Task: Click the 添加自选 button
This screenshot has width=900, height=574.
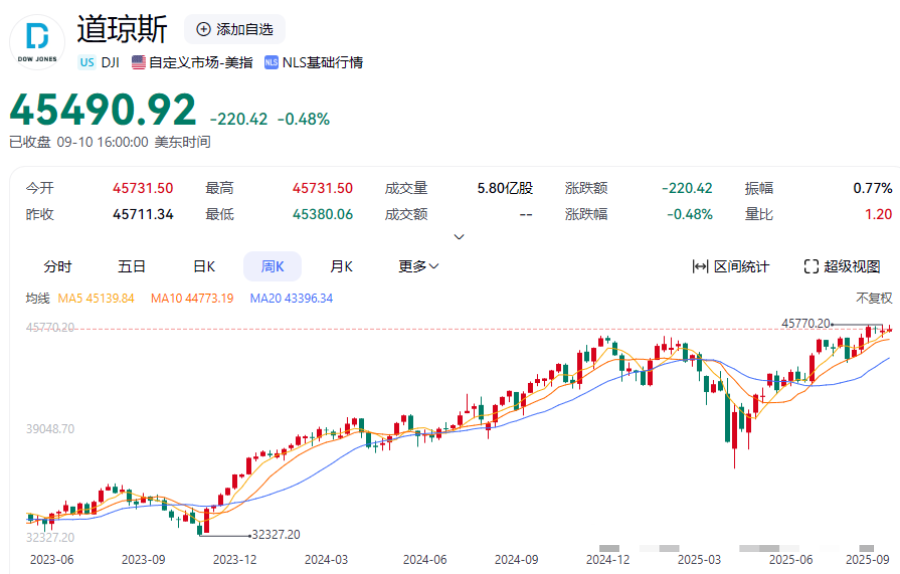Action: click(x=235, y=29)
